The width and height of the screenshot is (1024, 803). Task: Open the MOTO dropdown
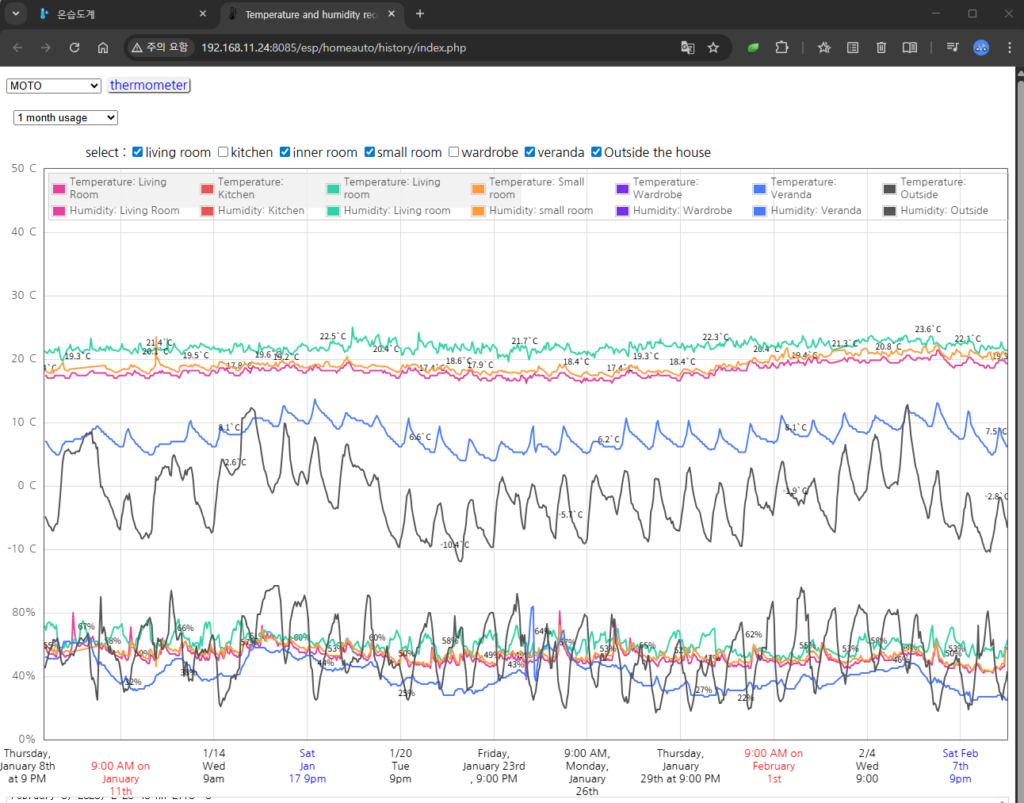point(54,86)
